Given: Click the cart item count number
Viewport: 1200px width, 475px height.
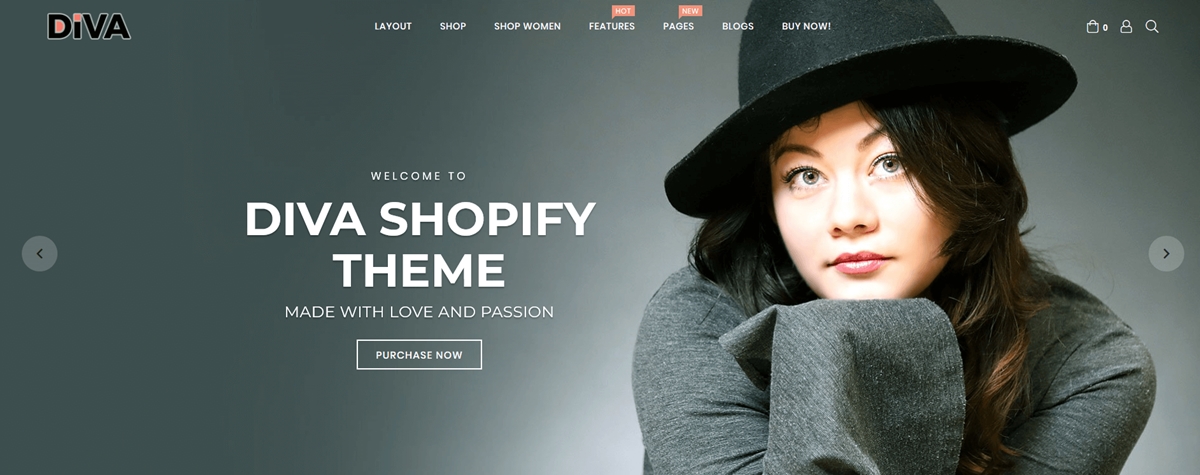Looking at the screenshot, I should click(x=1105, y=28).
